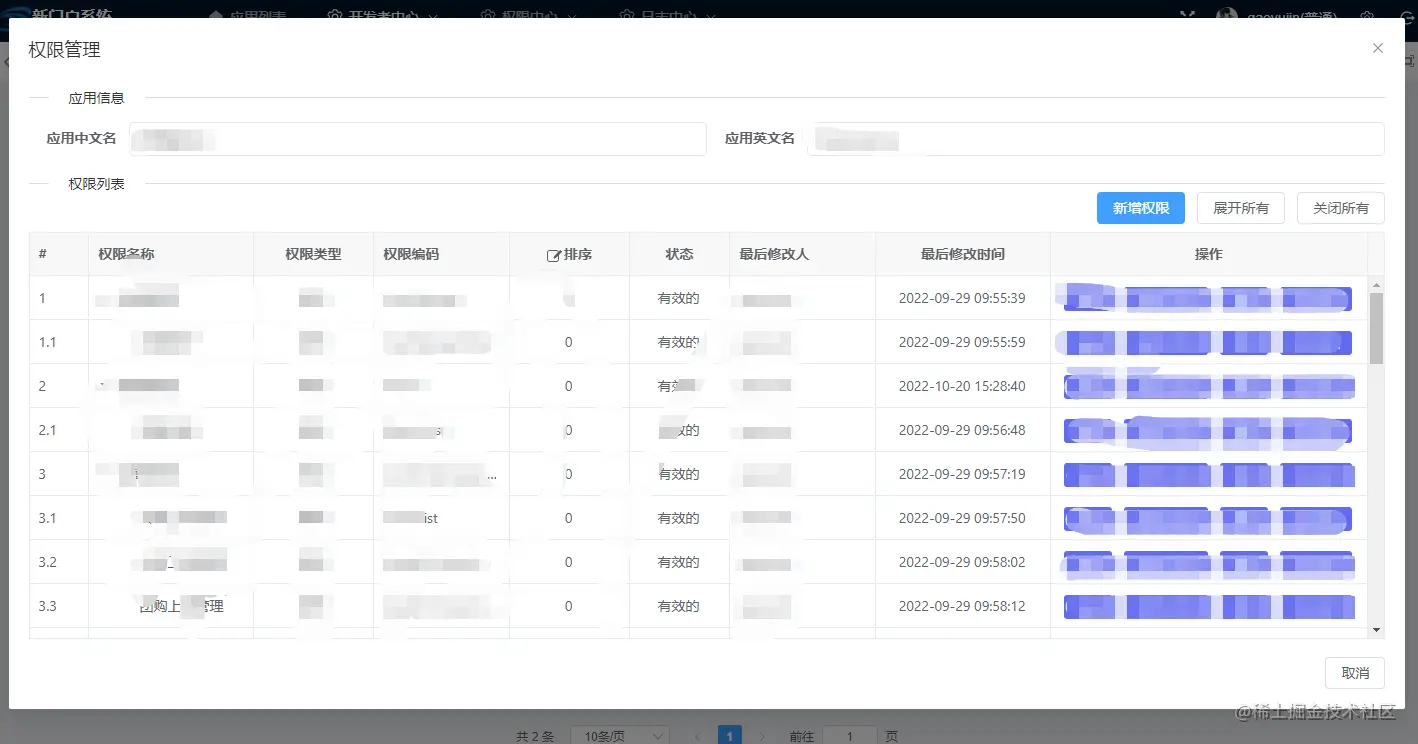Focus the 应用中文名 input field

coord(417,139)
